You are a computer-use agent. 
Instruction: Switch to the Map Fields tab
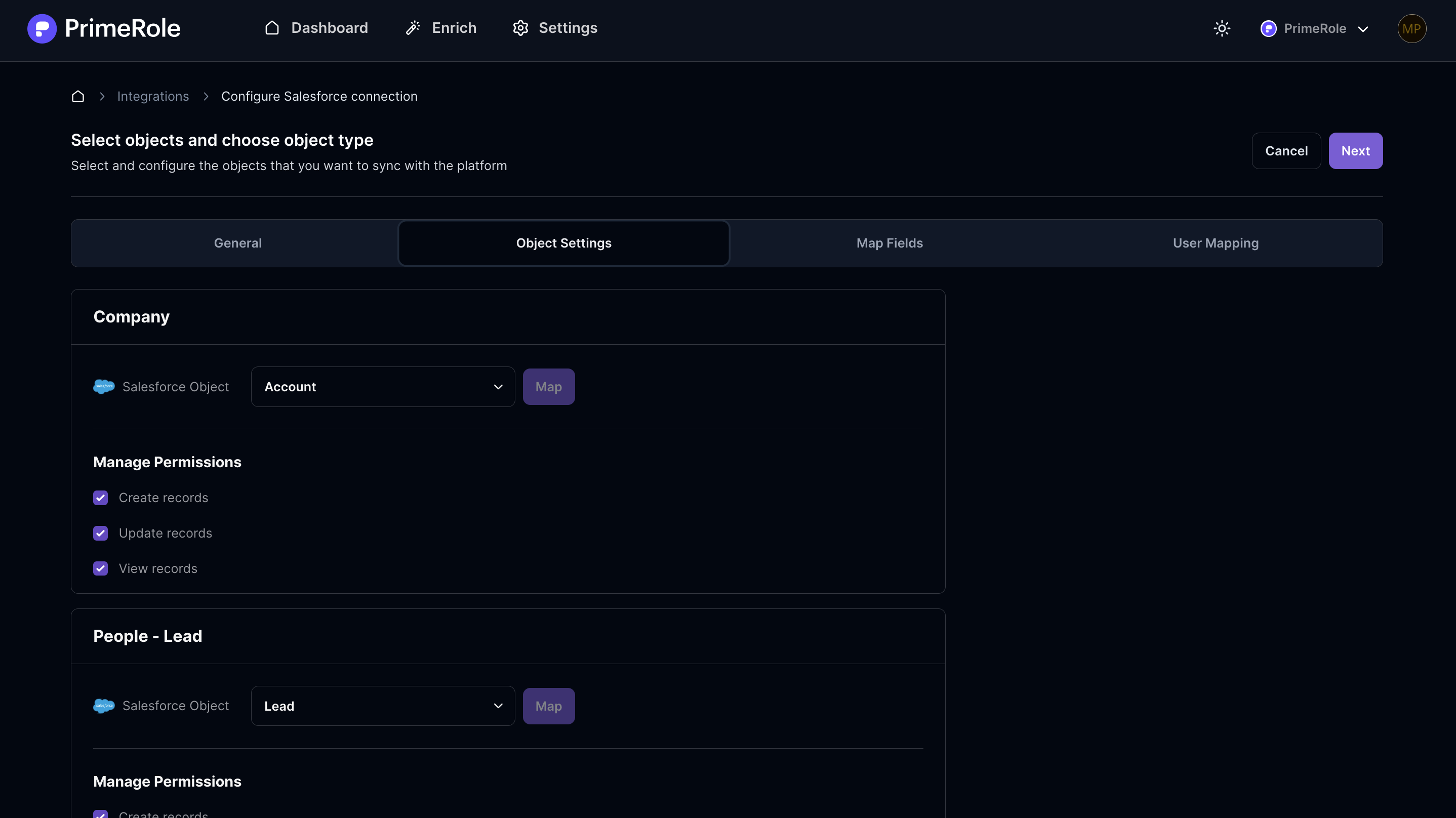pos(889,243)
